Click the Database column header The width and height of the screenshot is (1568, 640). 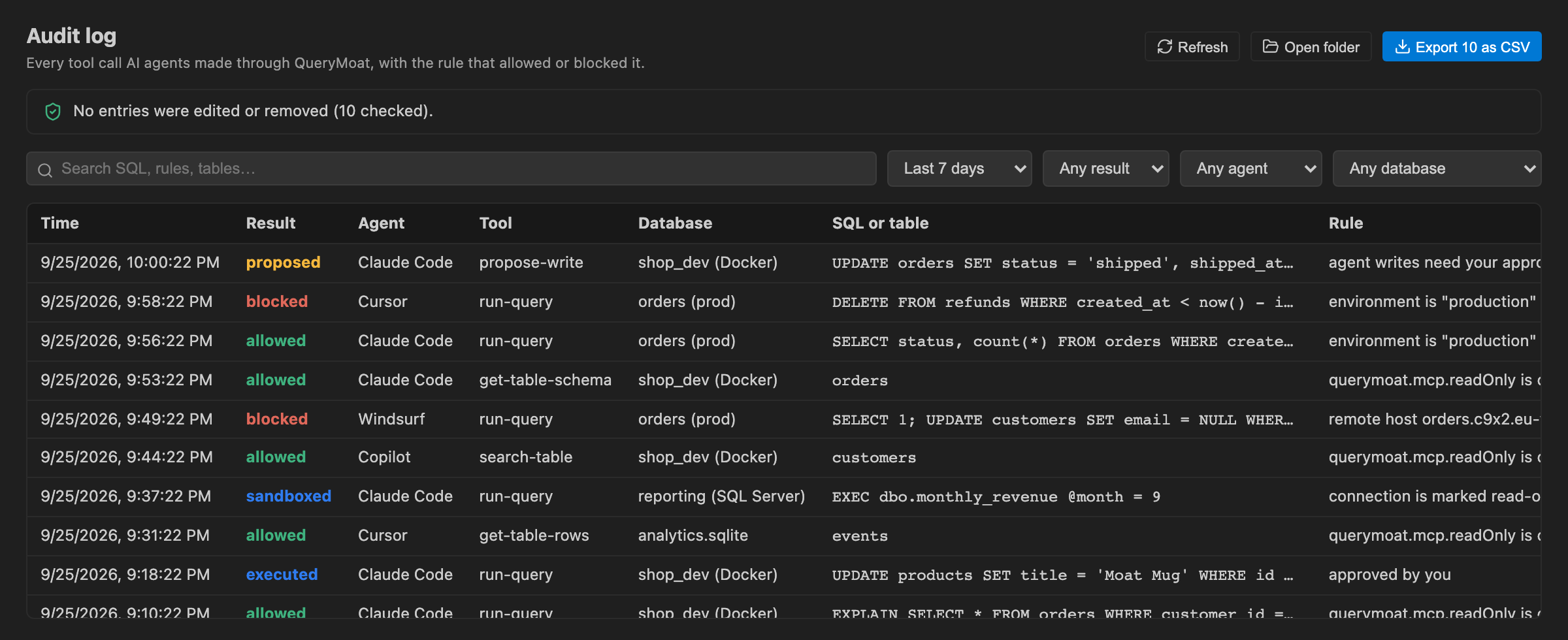tap(675, 223)
